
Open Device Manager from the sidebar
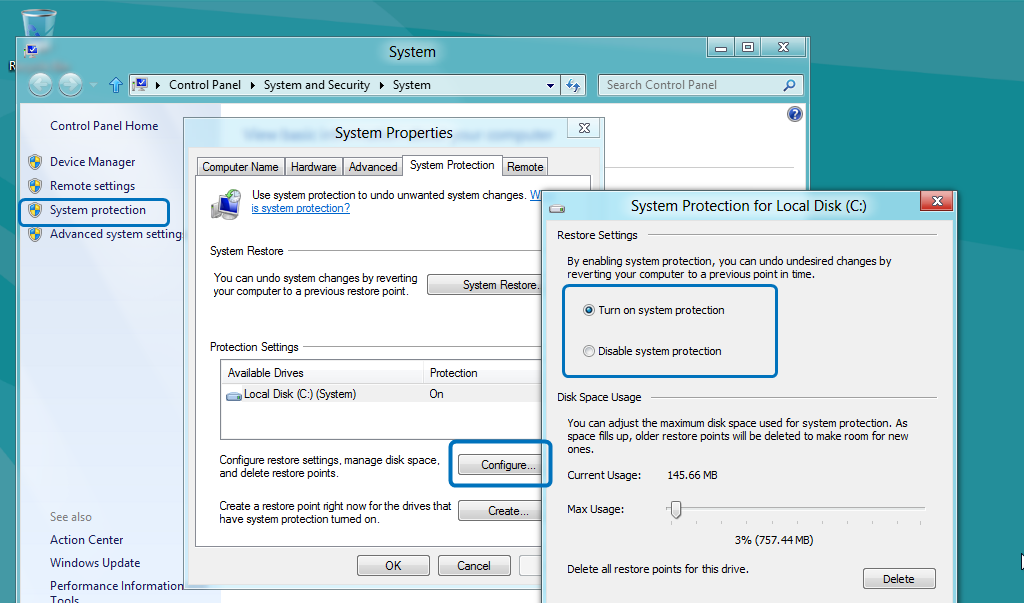click(93, 162)
